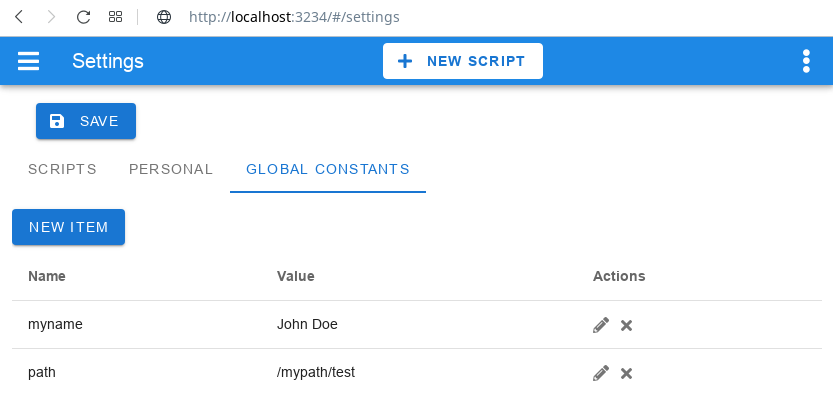The image size is (833, 420).
Task: Open the hamburger navigation menu
Action: tap(28, 61)
